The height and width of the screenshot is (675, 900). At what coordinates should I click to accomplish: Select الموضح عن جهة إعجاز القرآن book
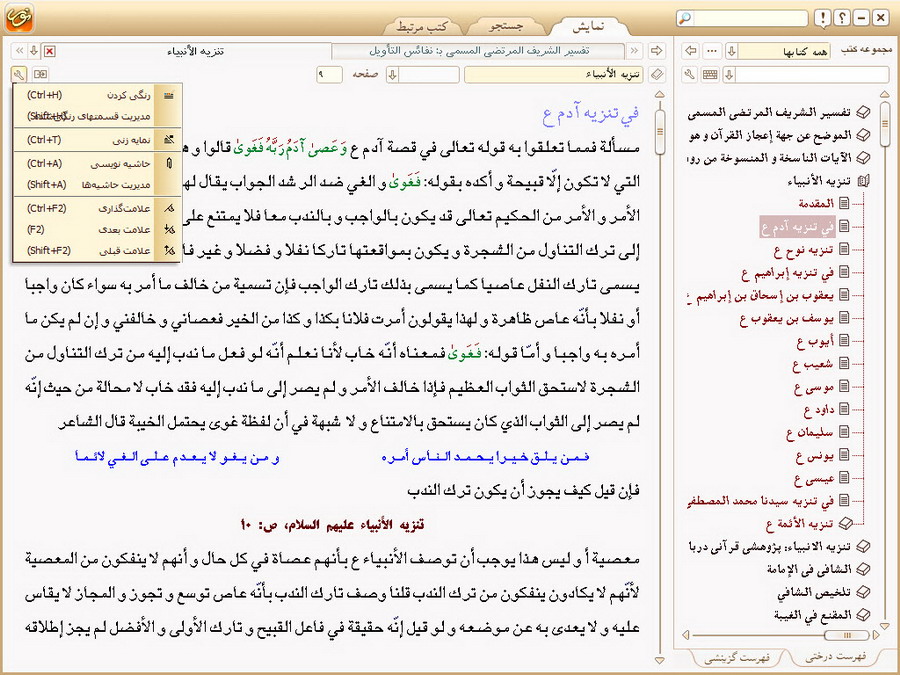[x=779, y=135]
